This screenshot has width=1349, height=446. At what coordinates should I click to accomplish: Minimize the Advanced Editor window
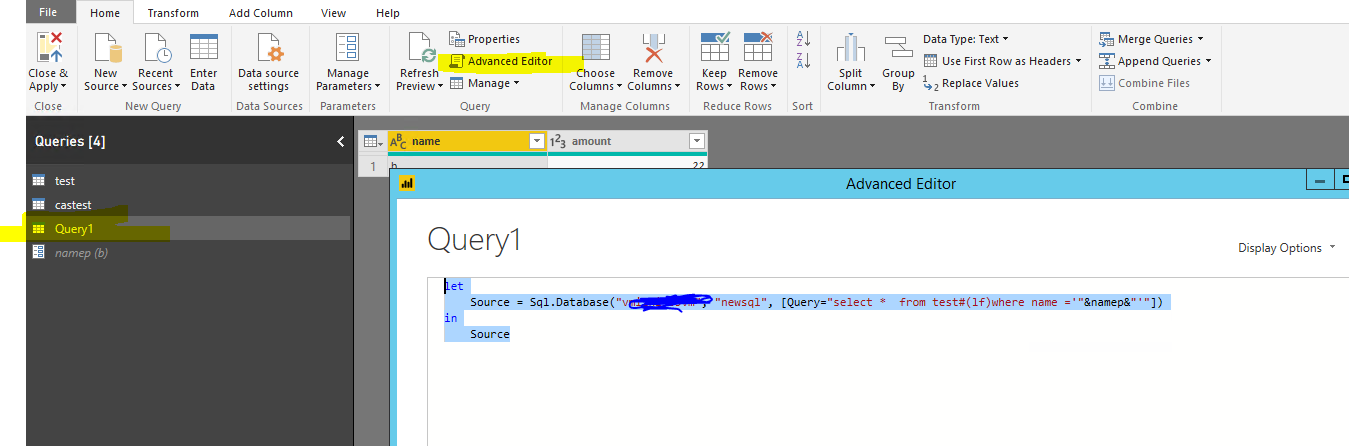[1320, 181]
